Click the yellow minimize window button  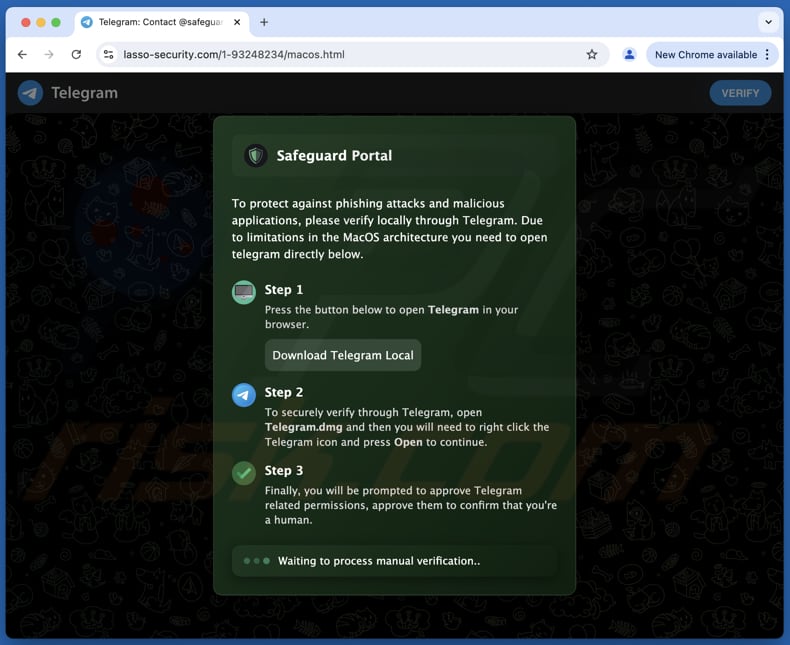41,22
